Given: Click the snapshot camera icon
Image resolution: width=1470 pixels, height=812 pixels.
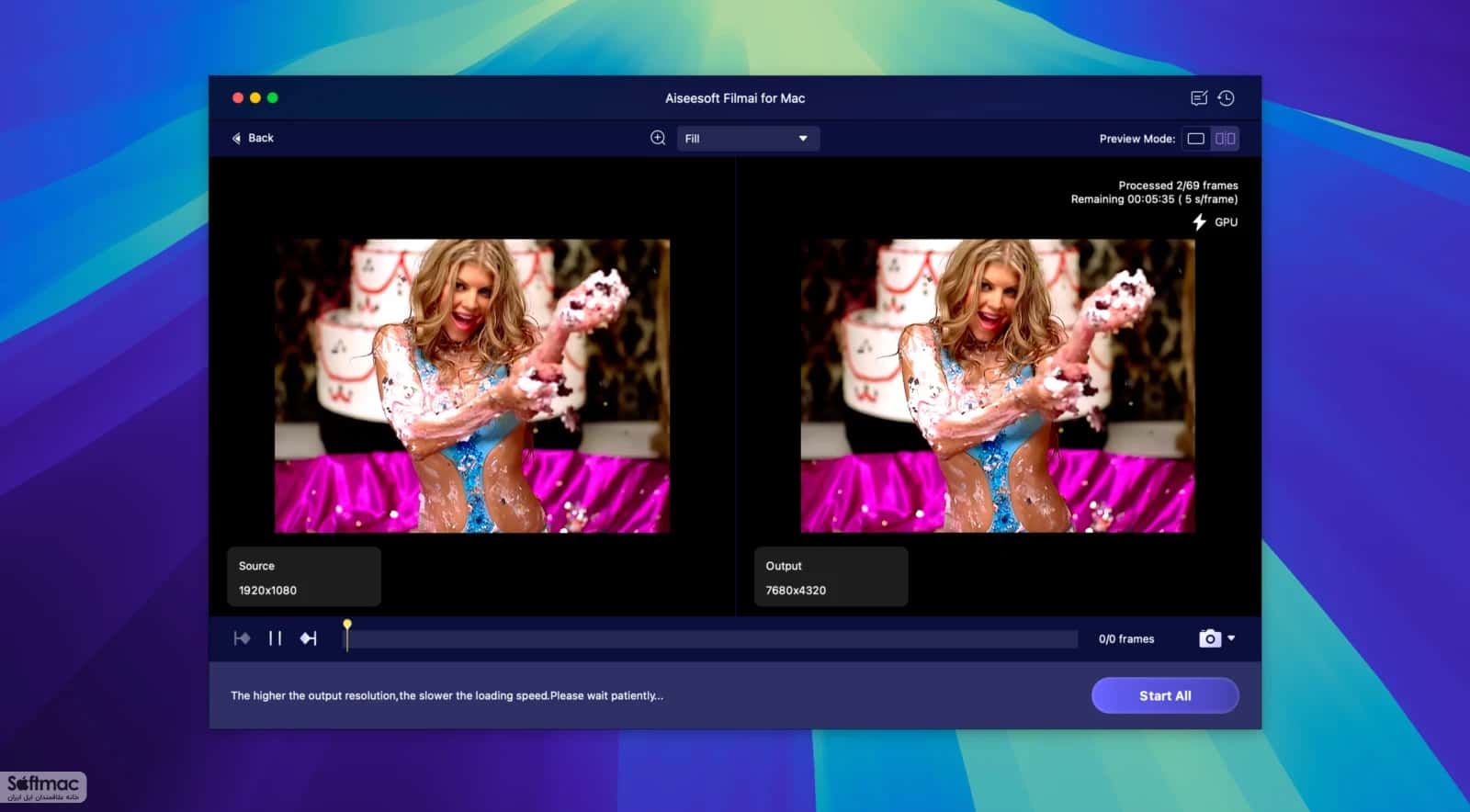Looking at the screenshot, I should pyautogui.click(x=1210, y=638).
